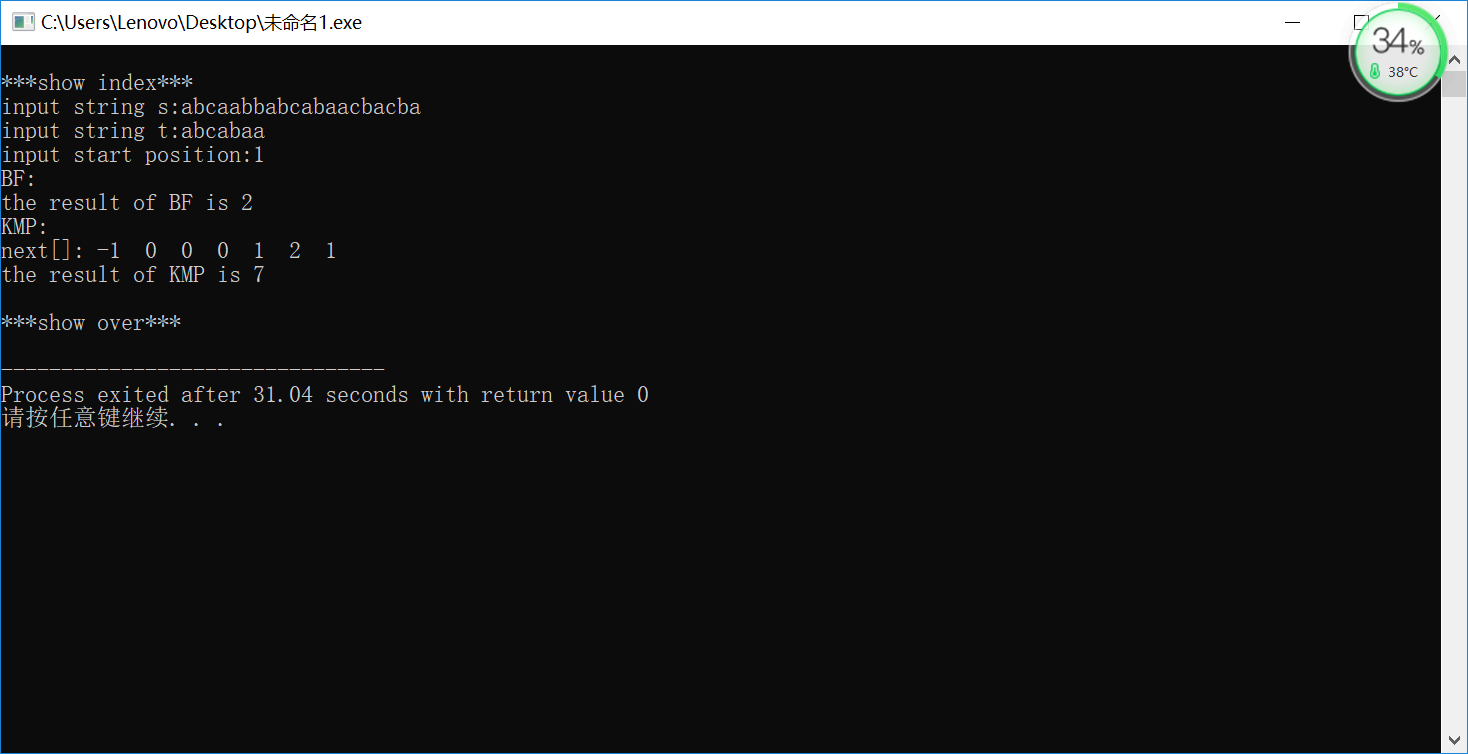Click the string t value abcabaa
This screenshot has height=754, width=1468.
click(x=223, y=131)
